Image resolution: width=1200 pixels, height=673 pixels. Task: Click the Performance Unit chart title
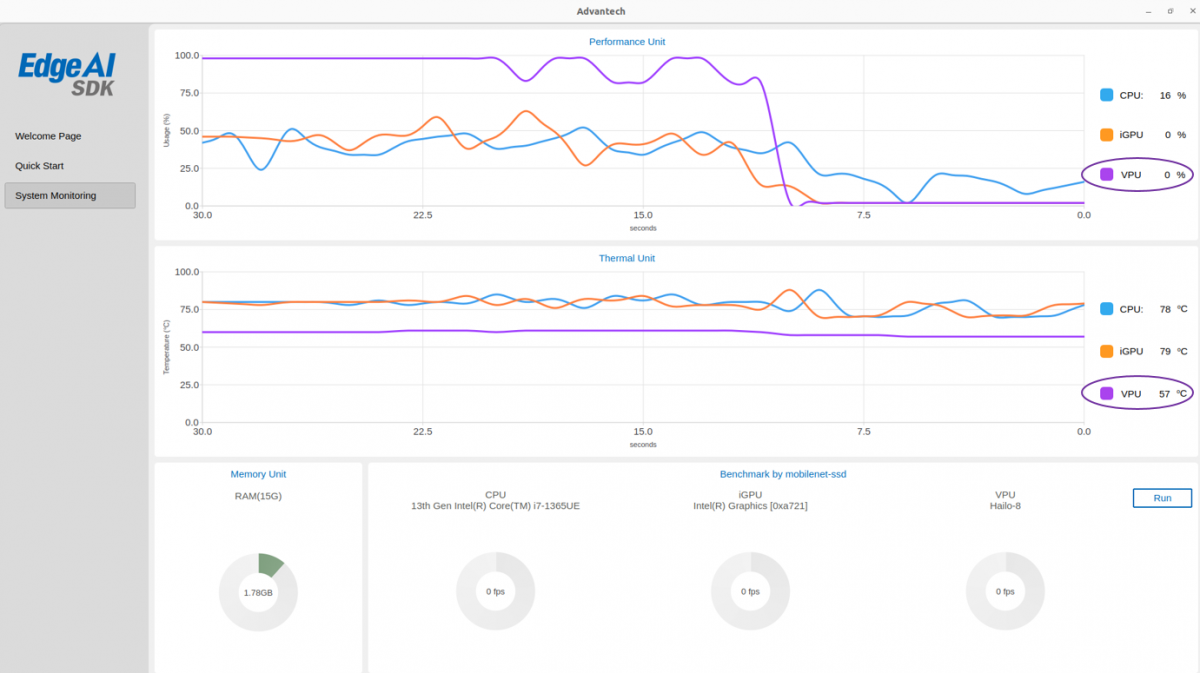tap(626, 42)
